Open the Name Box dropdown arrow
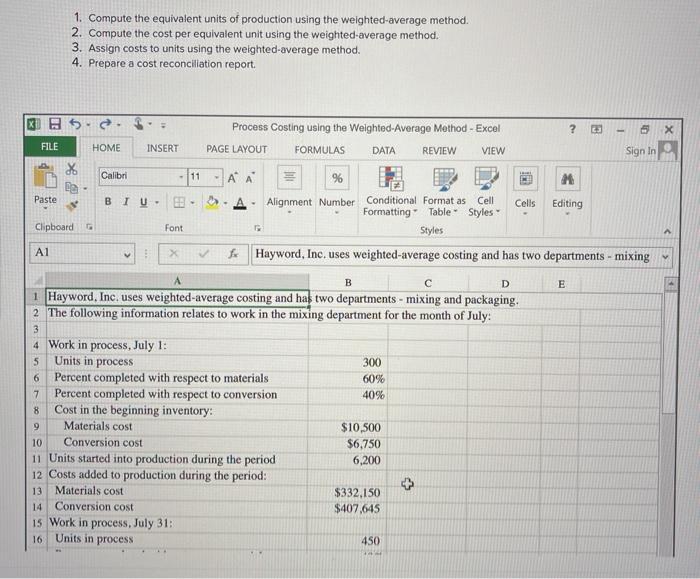Viewport: 700px width, 579px height. (127, 255)
